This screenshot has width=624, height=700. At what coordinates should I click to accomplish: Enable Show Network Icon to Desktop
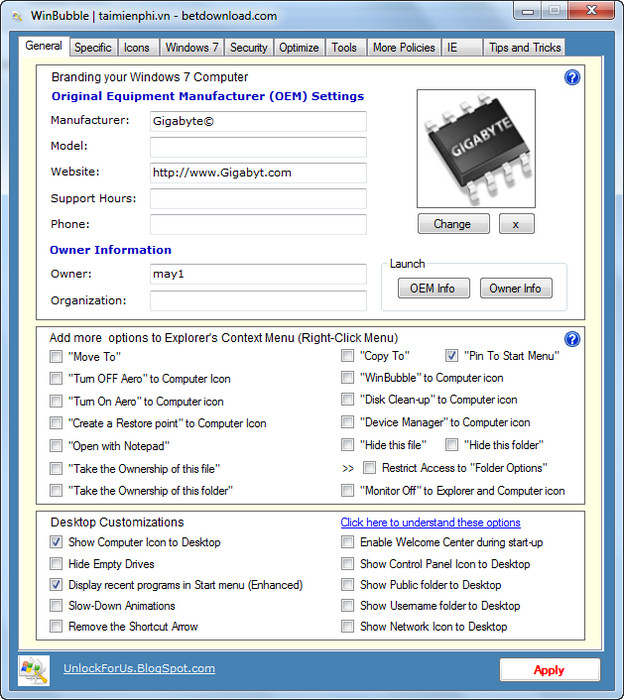tap(347, 627)
